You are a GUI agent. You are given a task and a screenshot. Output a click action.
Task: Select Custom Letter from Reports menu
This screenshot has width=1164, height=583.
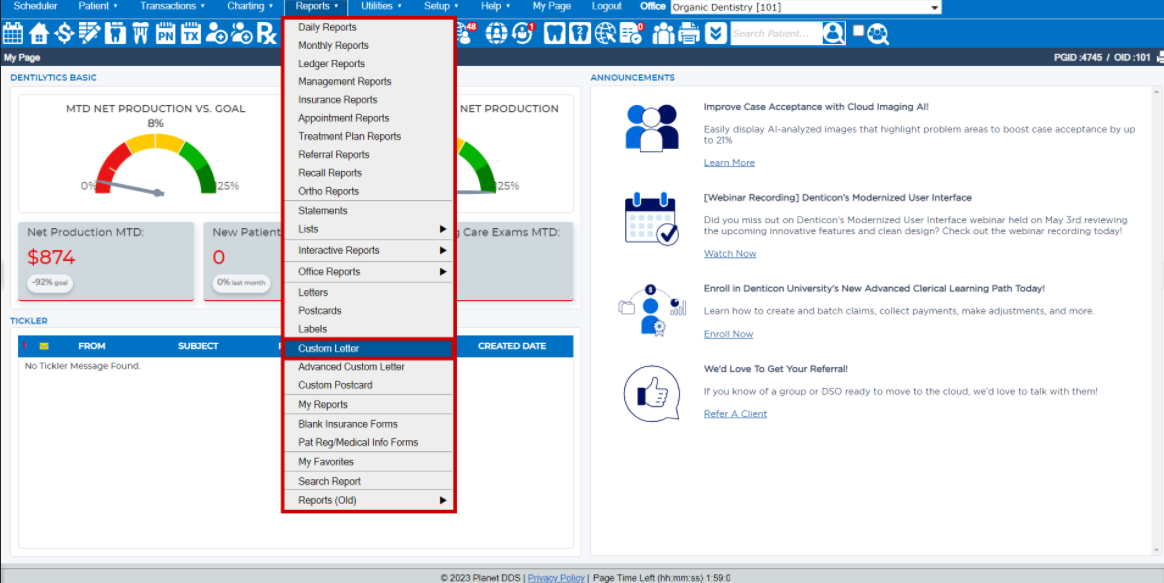[x=368, y=348]
